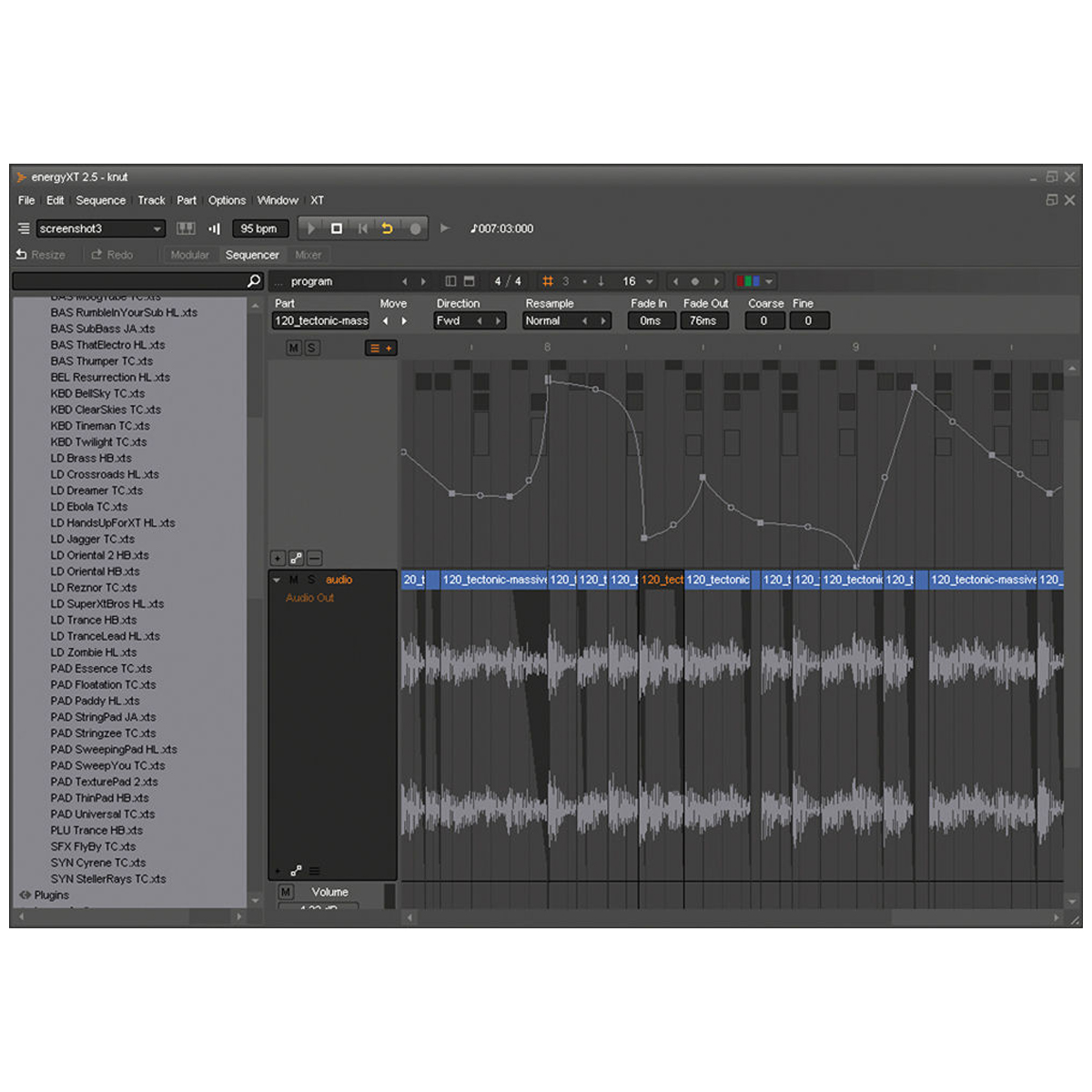
Task: Open the search field's magnifier icon
Action: point(252,281)
